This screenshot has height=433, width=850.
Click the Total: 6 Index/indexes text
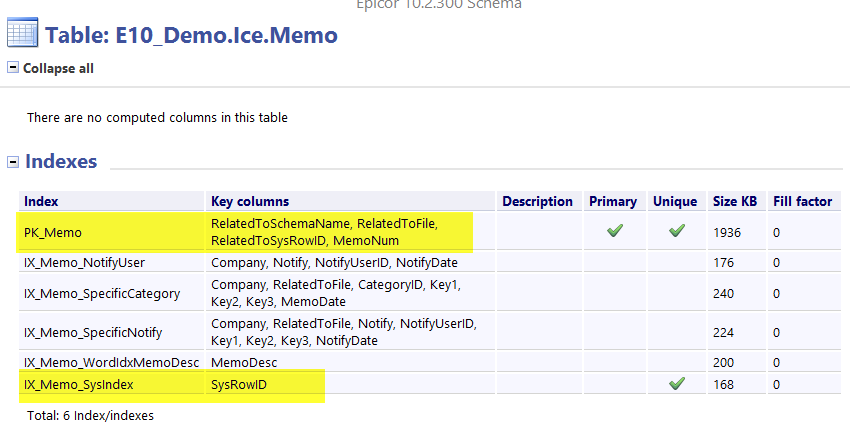click(x=90, y=416)
